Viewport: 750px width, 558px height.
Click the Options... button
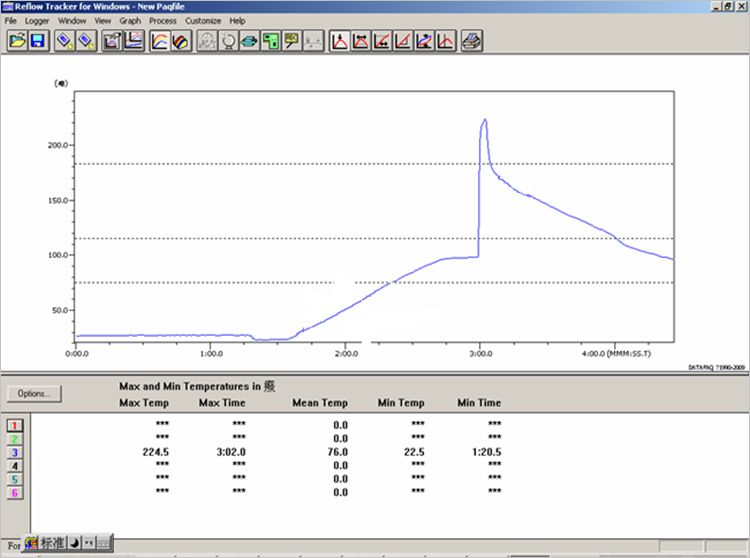click(34, 394)
